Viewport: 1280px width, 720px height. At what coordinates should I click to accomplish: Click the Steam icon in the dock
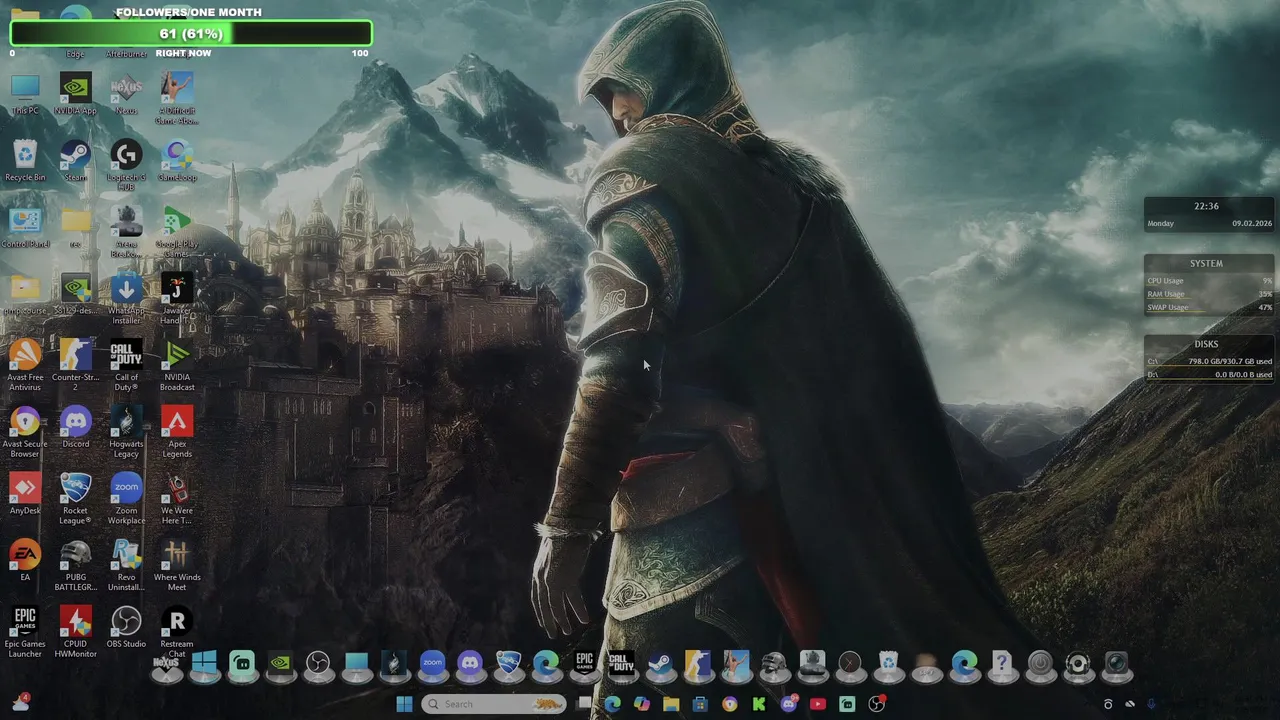pos(660,664)
